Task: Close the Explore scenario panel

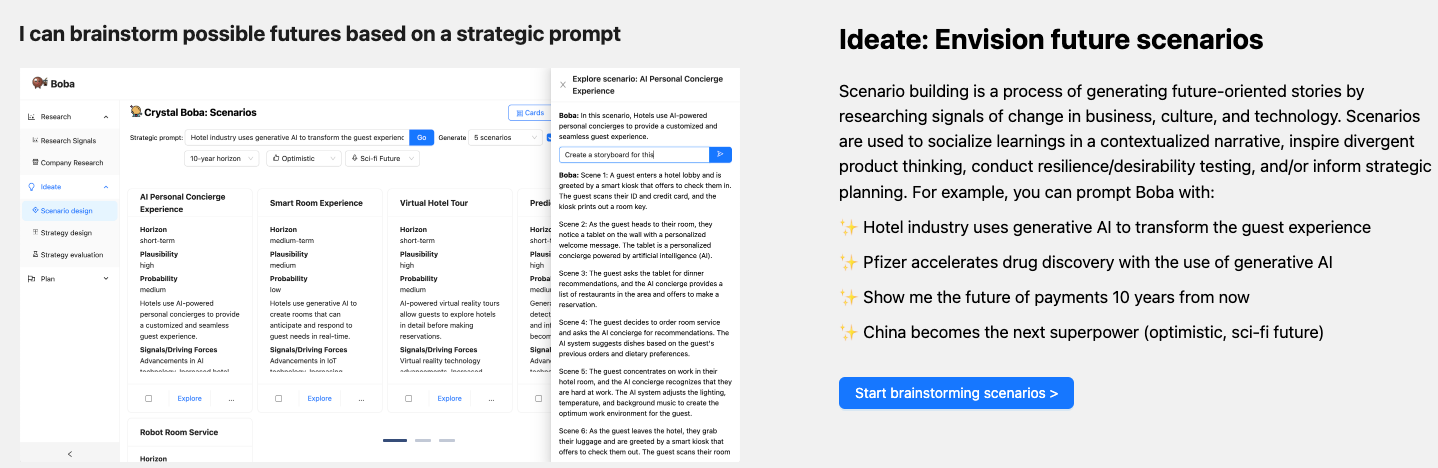Action: coord(562,84)
